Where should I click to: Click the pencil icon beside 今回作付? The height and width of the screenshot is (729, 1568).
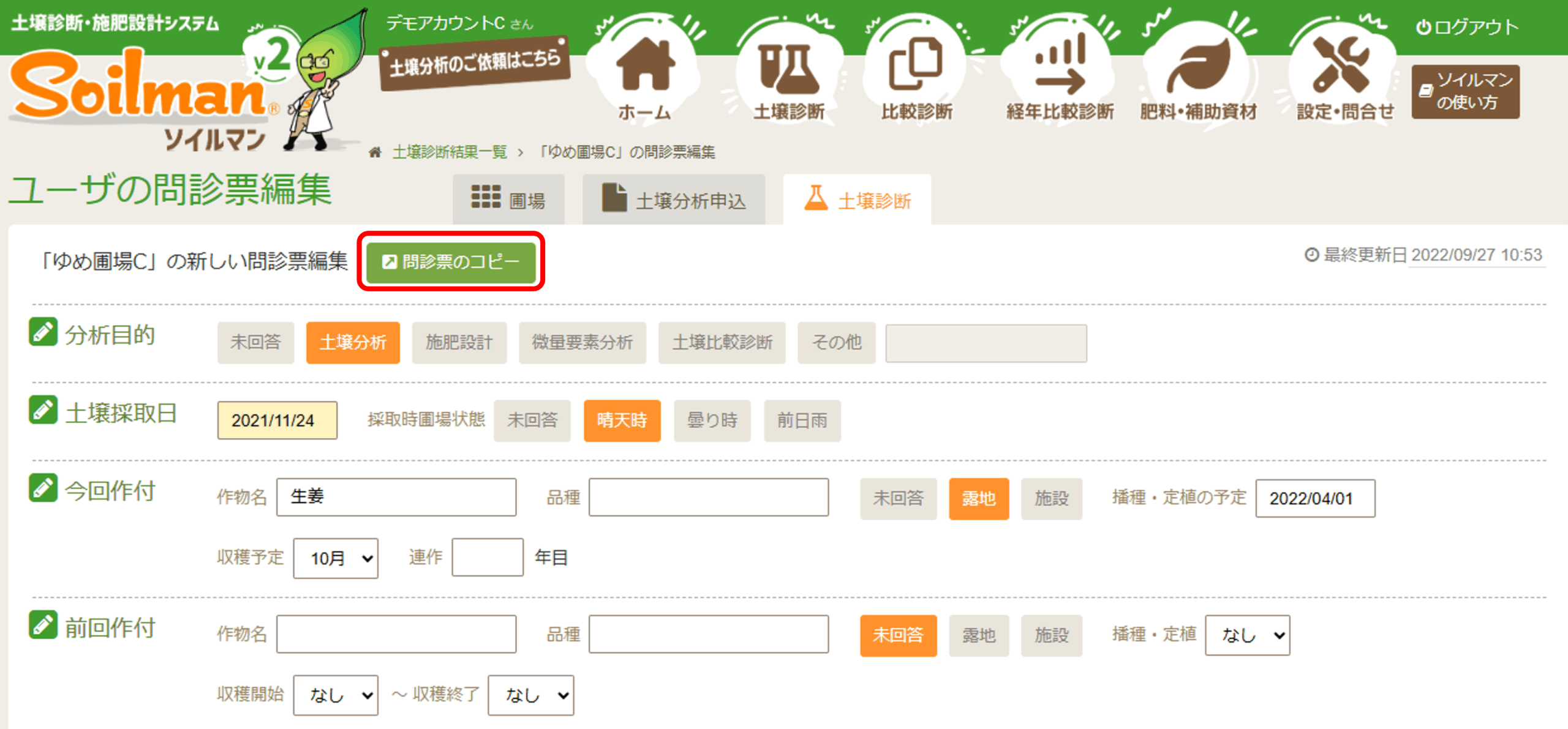pyautogui.click(x=43, y=488)
